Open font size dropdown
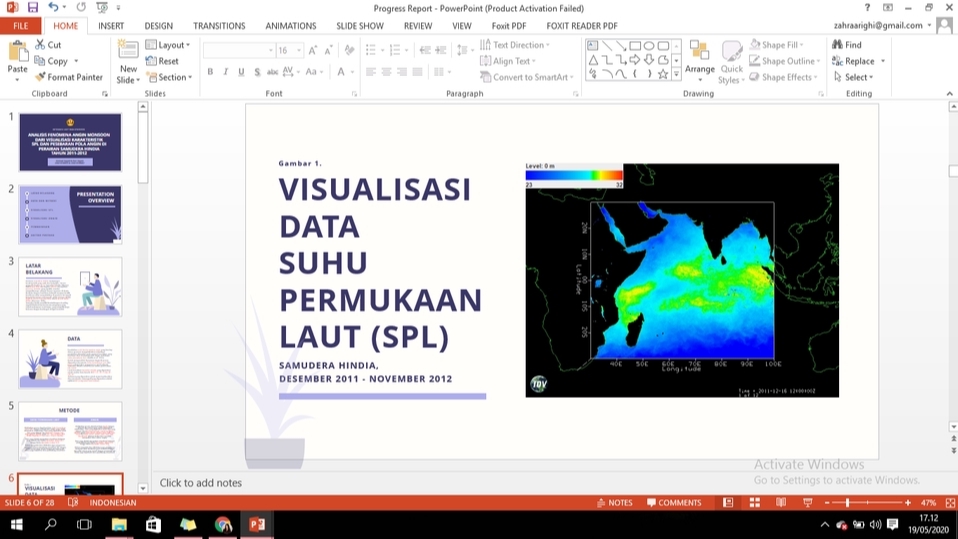The image size is (958, 539). point(299,50)
